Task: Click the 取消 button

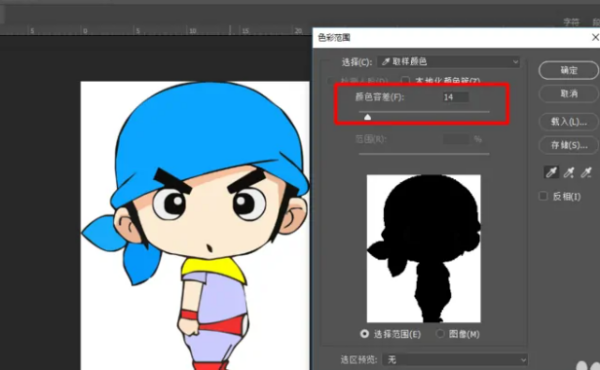Action: point(569,94)
